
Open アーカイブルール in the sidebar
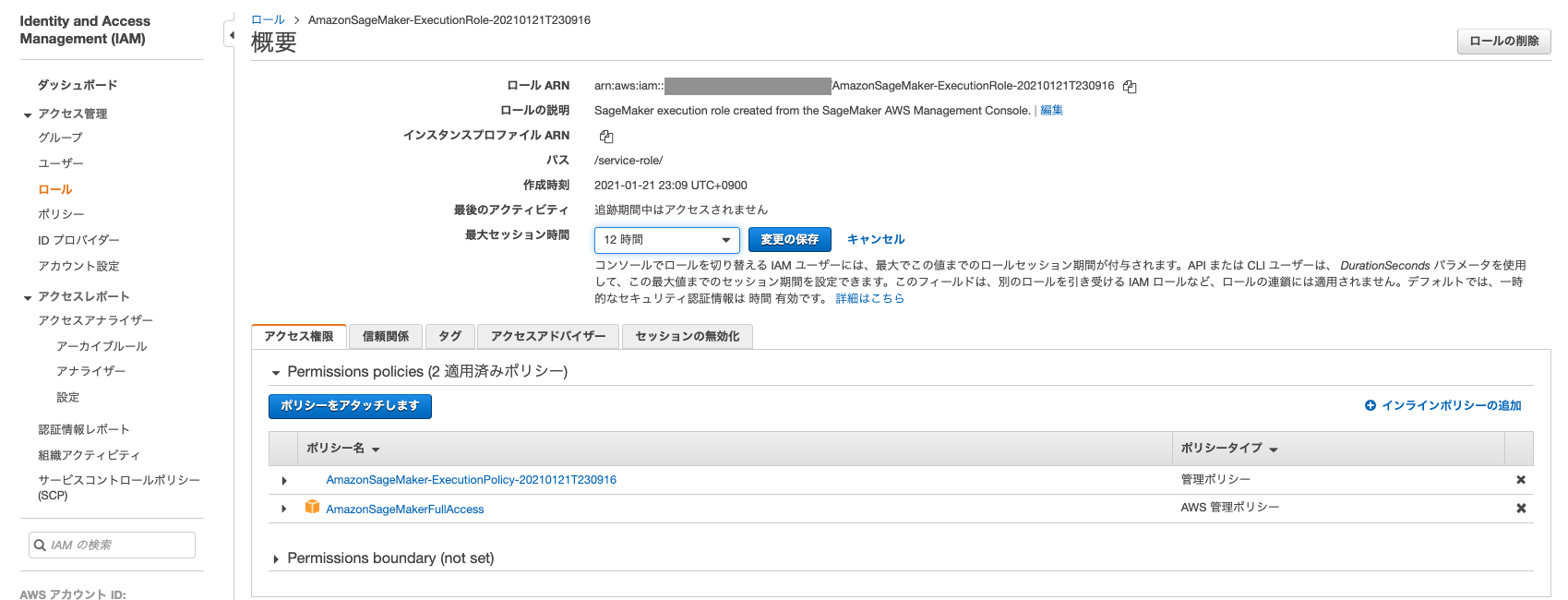pyautogui.click(x=102, y=346)
